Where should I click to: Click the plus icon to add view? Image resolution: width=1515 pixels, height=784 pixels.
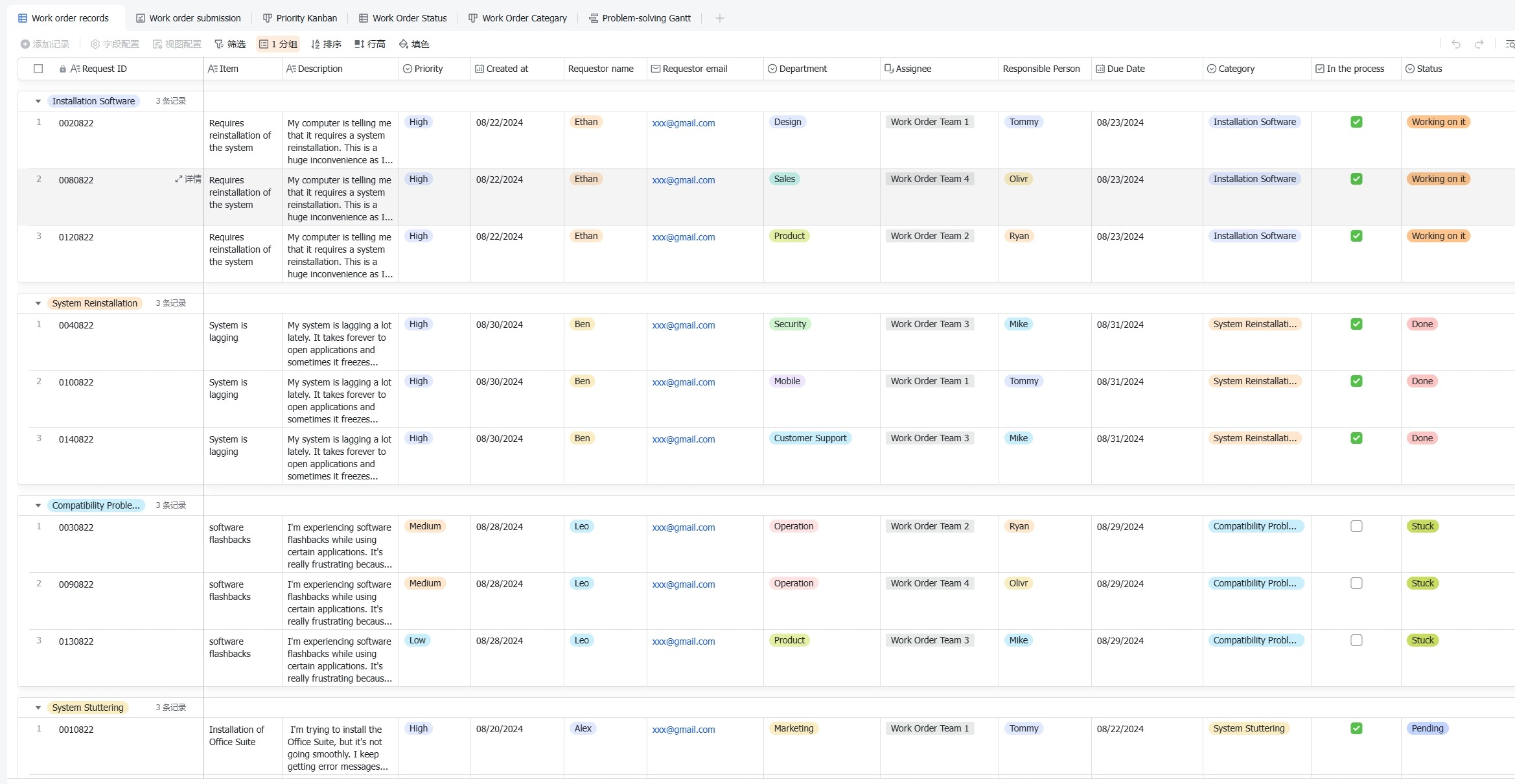point(719,18)
